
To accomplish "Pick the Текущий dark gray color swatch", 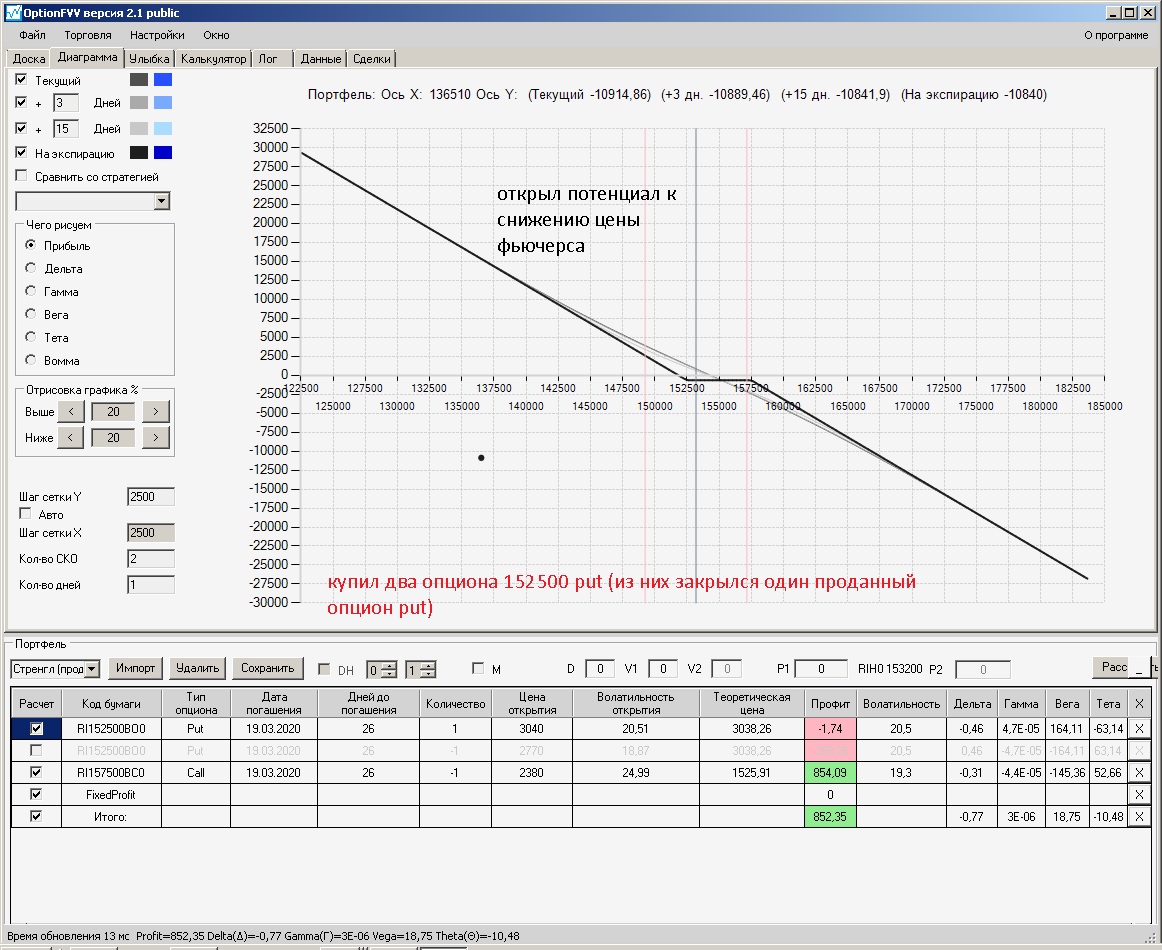I will pyautogui.click(x=139, y=79).
